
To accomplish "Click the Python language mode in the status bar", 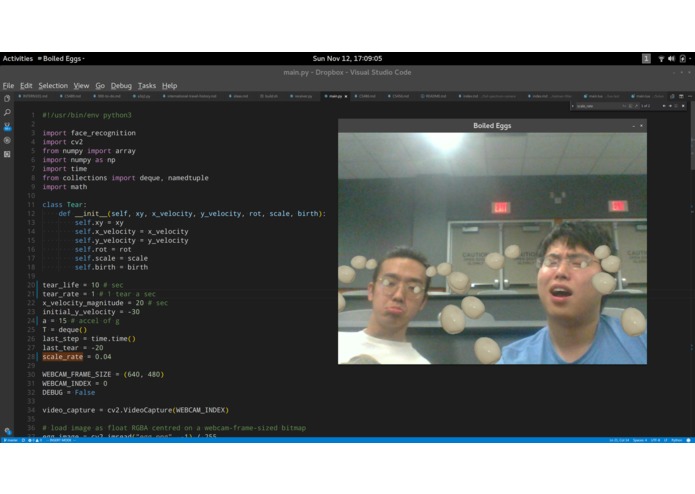I will [676, 440].
